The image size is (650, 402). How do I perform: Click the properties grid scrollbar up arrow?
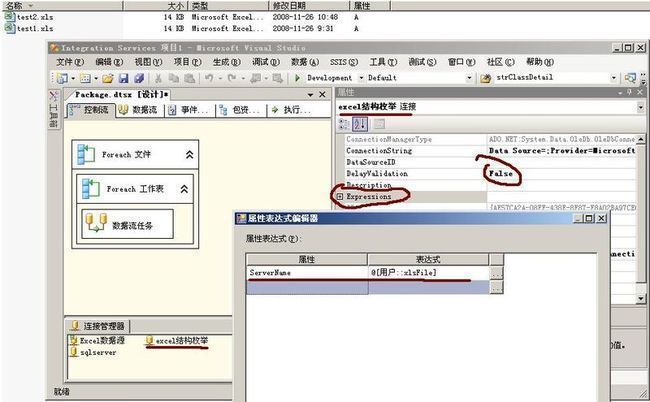(641, 139)
